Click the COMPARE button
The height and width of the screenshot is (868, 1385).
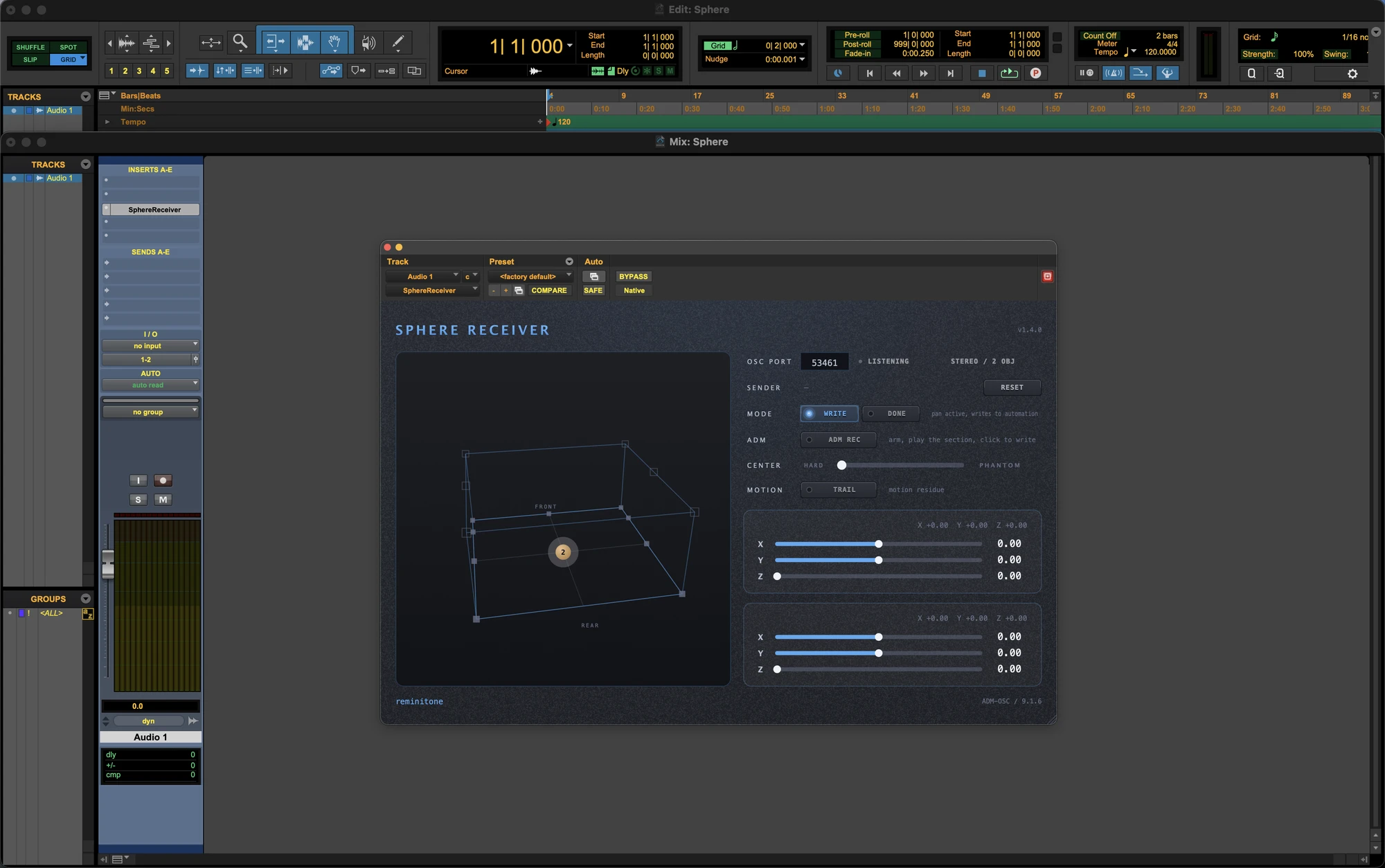click(x=548, y=291)
